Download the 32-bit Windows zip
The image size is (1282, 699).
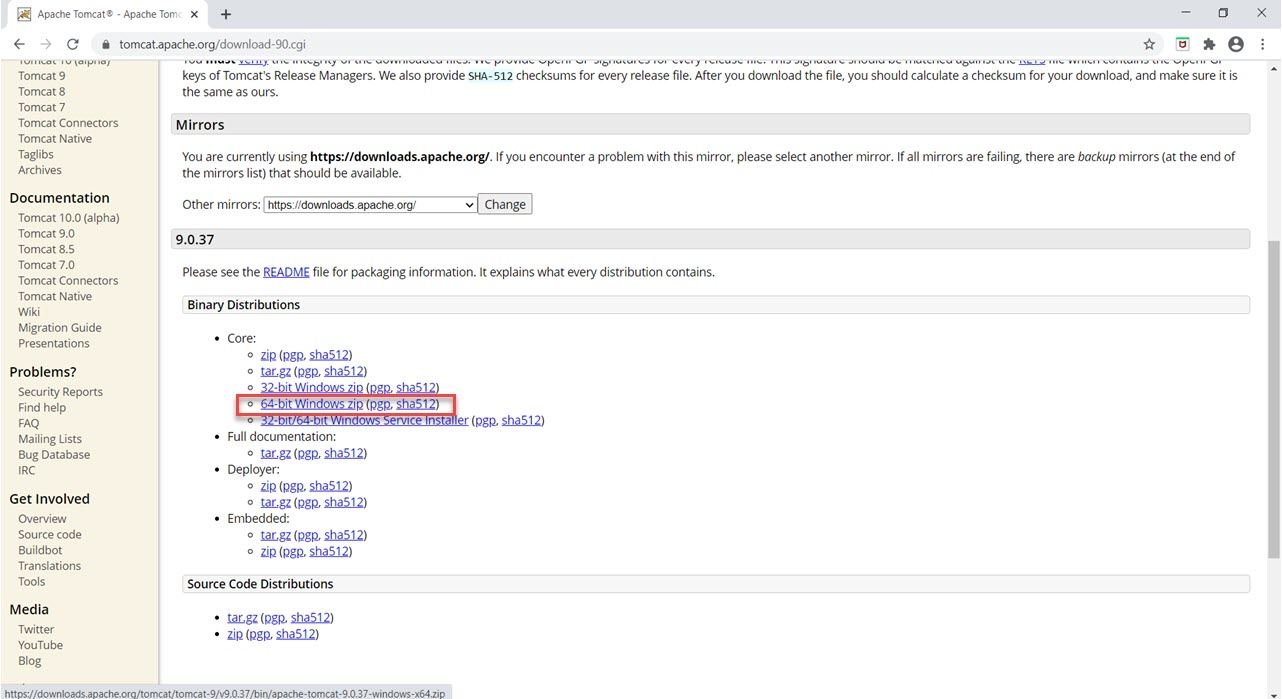click(312, 388)
